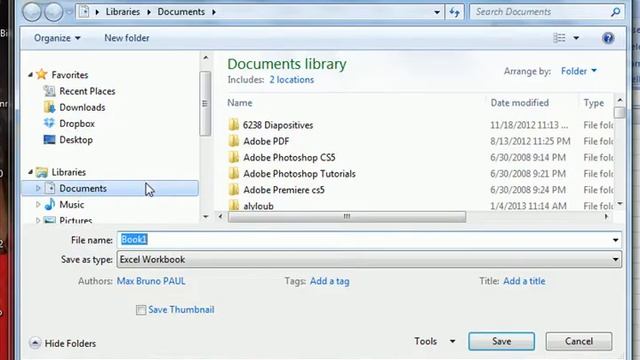This screenshot has width=640, height=360.
Task: Expand the Music library node
Action: point(38,204)
